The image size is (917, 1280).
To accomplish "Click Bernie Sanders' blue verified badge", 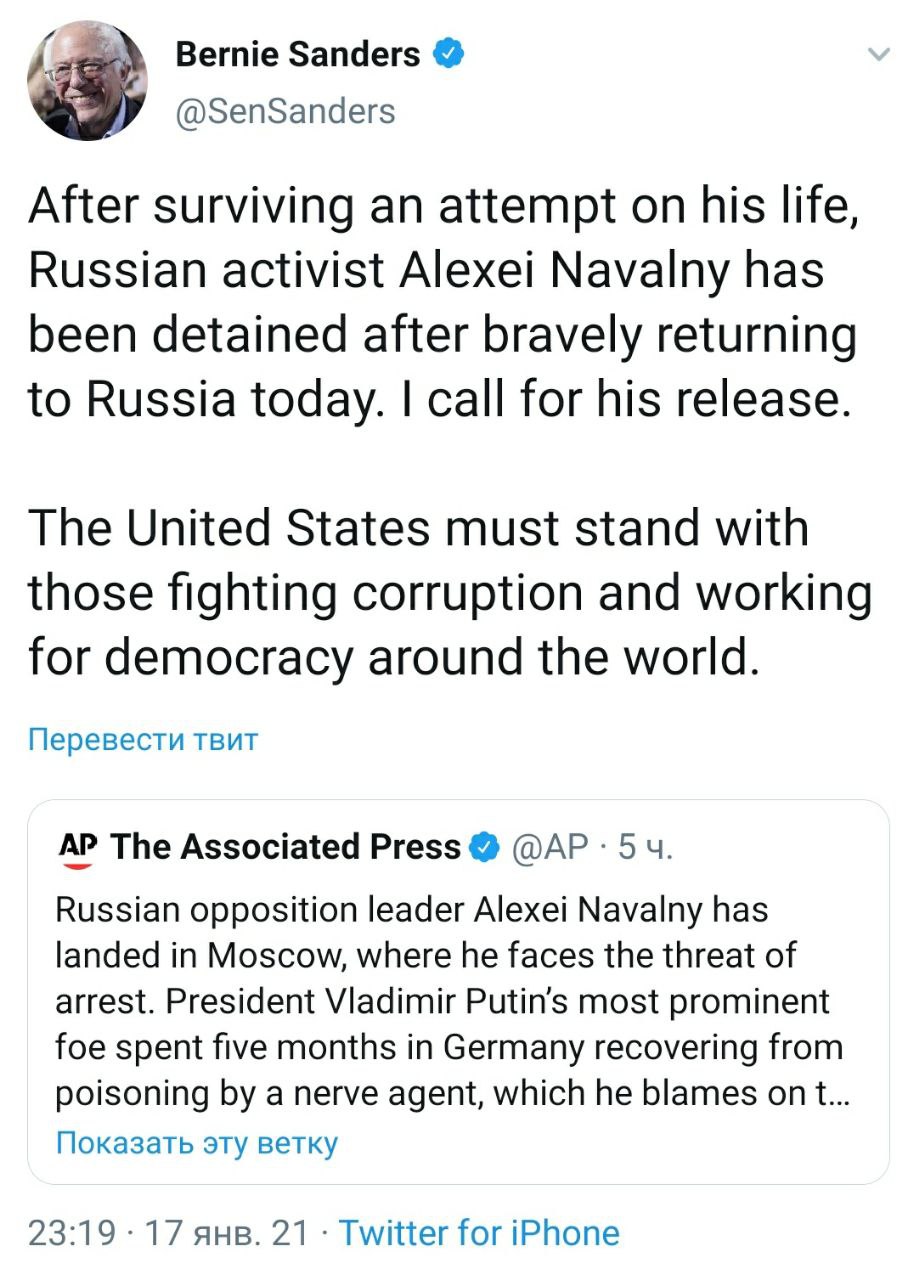I will (447, 54).
